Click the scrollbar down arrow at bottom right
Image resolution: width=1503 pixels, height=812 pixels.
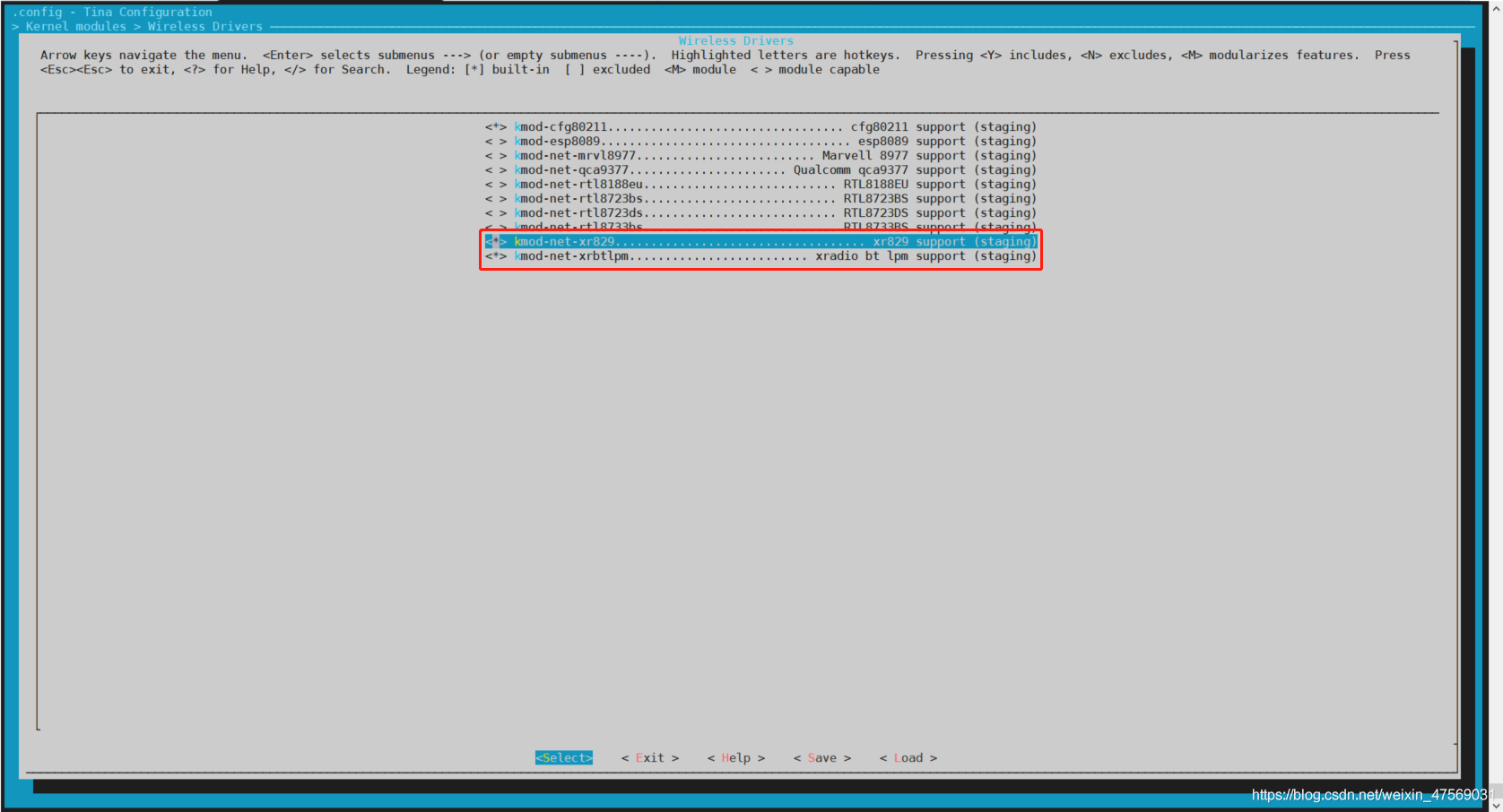1496,805
